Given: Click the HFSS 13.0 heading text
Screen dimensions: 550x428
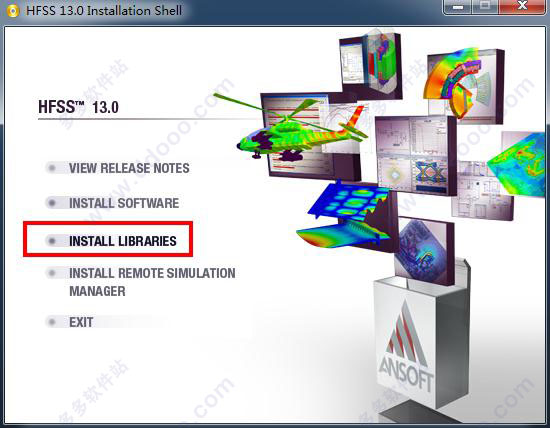Looking at the screenshot, I should pyautogui.click(x=78, y=107).
